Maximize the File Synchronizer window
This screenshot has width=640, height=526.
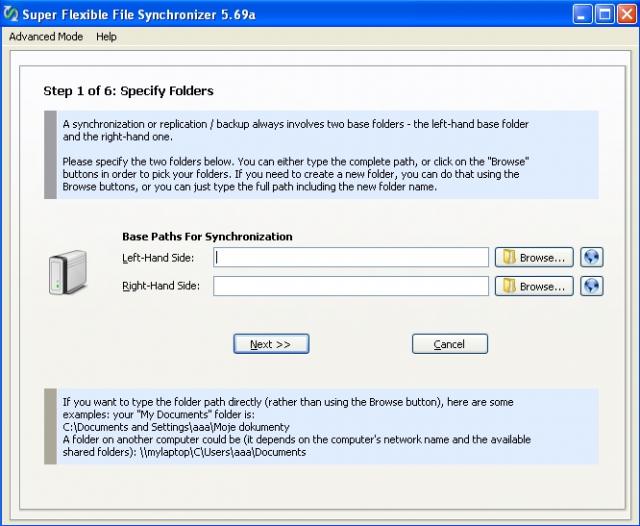pos(604,14)
